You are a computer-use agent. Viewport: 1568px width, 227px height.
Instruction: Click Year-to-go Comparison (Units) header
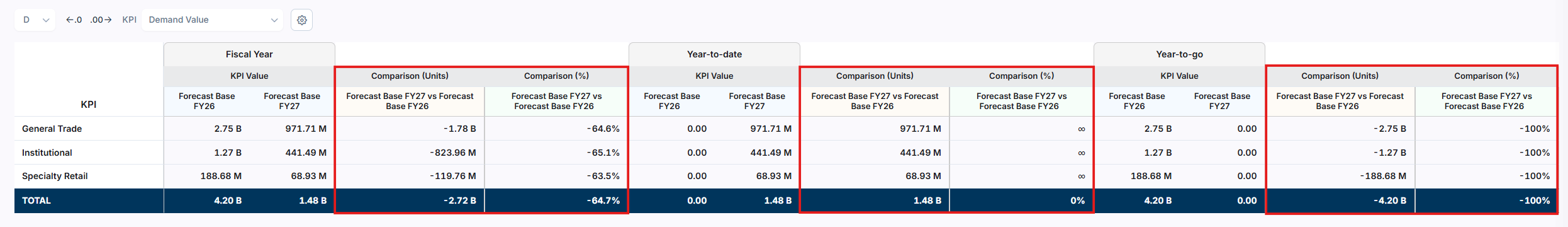tap(1340, 76)
